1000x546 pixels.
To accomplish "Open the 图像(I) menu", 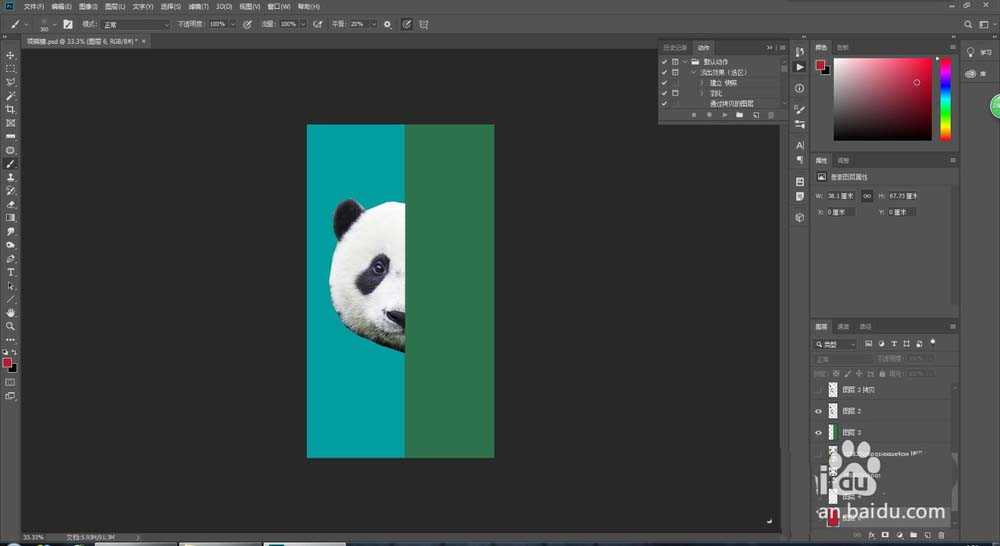I will coord(87,6).
